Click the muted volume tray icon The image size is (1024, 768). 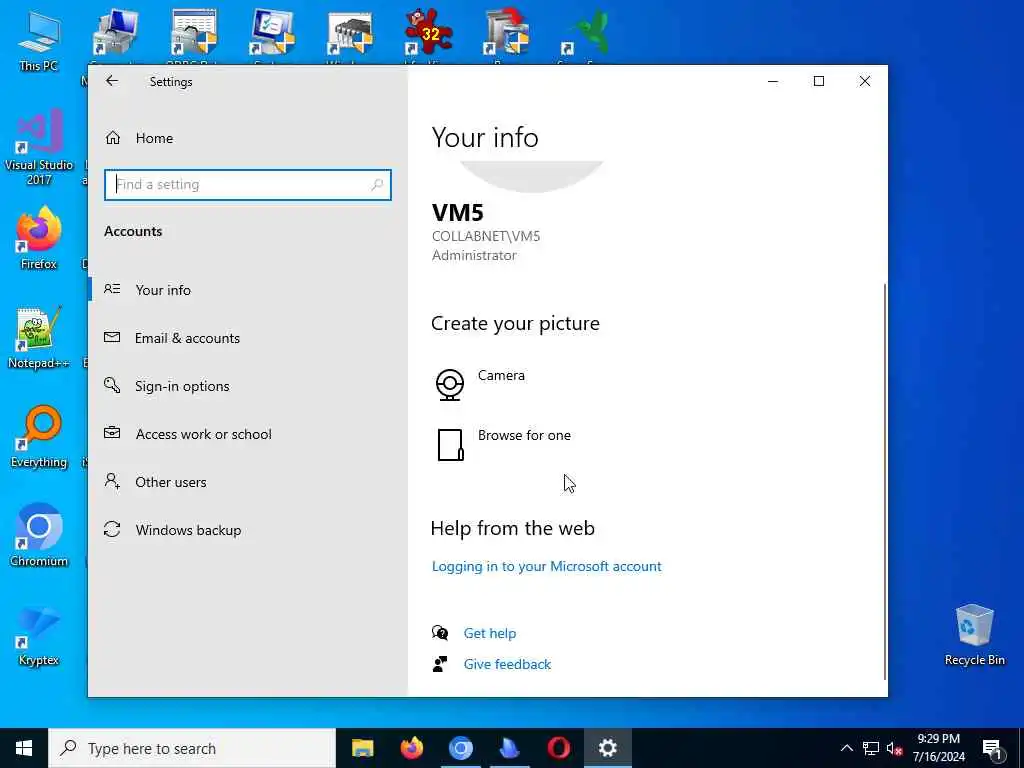pyautogui.click(x=894, y=748)
